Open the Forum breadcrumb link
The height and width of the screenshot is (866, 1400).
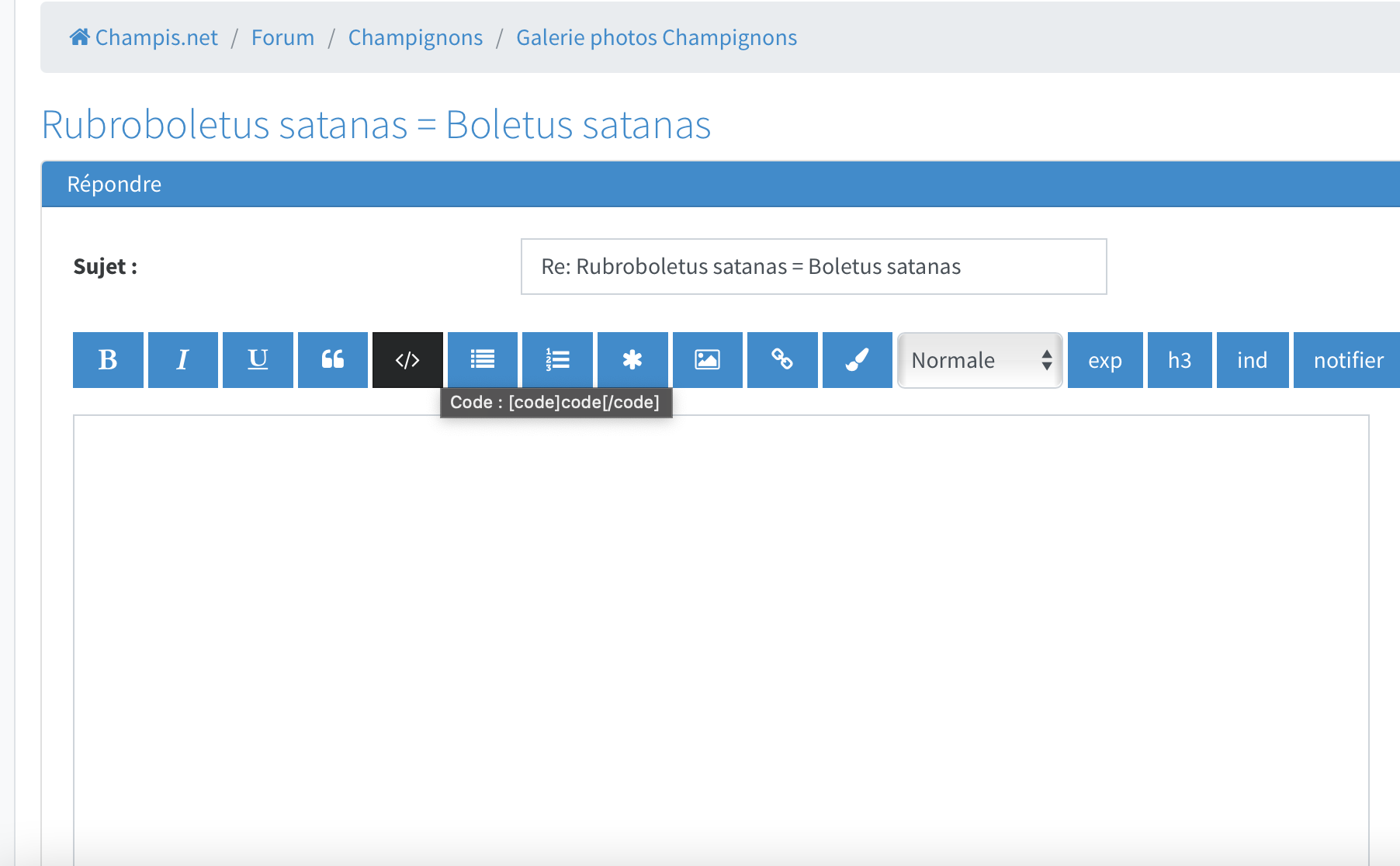click(282, 37)
